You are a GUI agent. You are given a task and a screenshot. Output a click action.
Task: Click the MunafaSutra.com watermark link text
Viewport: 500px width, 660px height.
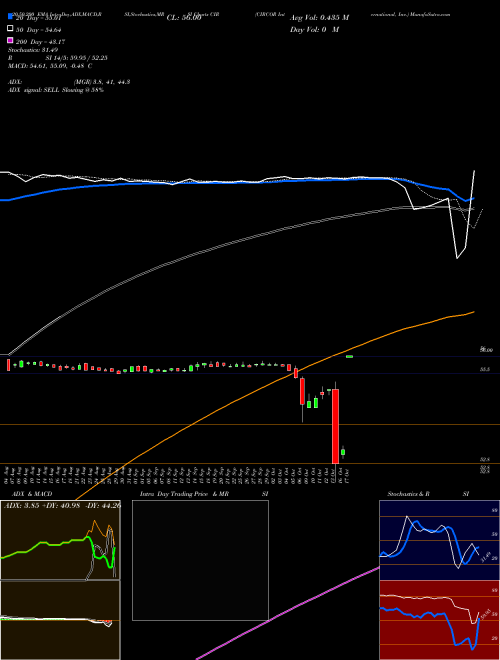(x=430, y=14)
